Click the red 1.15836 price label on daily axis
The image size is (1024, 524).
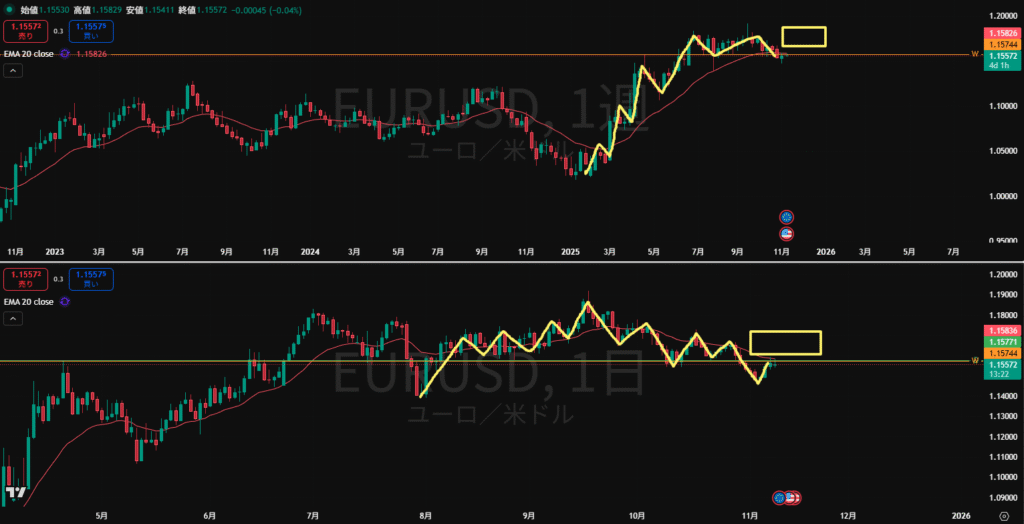coord(1003,330)
